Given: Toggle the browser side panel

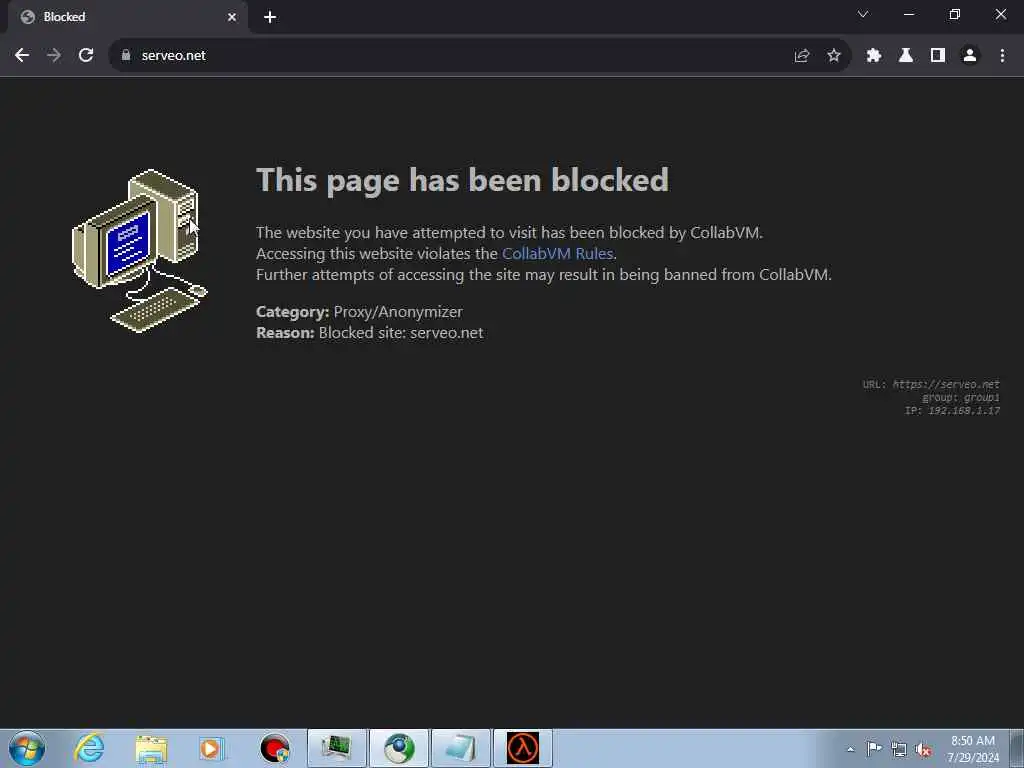Looking at the screenshot, I should [938, 56].
